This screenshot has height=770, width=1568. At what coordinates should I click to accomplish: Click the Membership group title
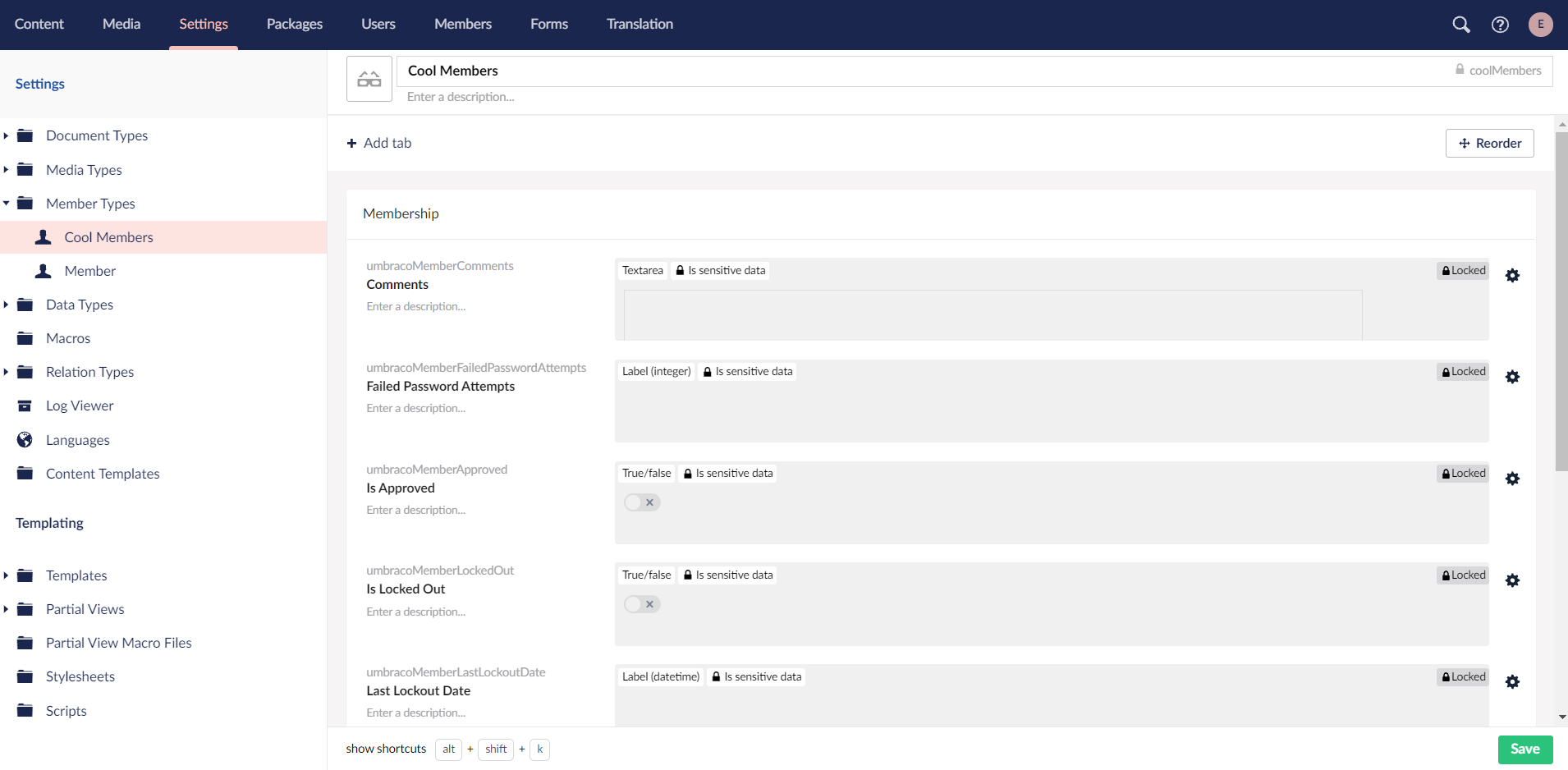click(x=401, y=213)
